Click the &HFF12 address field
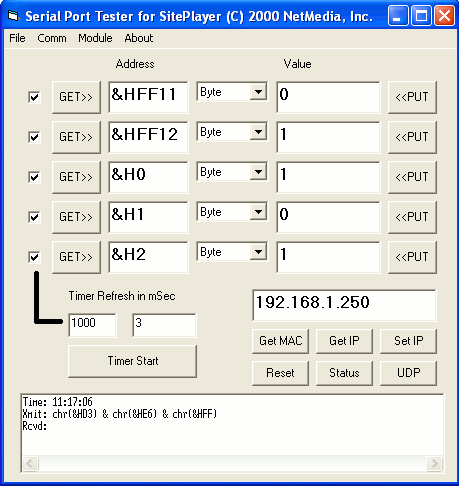 pyautogui.click(x=148, y=137)
